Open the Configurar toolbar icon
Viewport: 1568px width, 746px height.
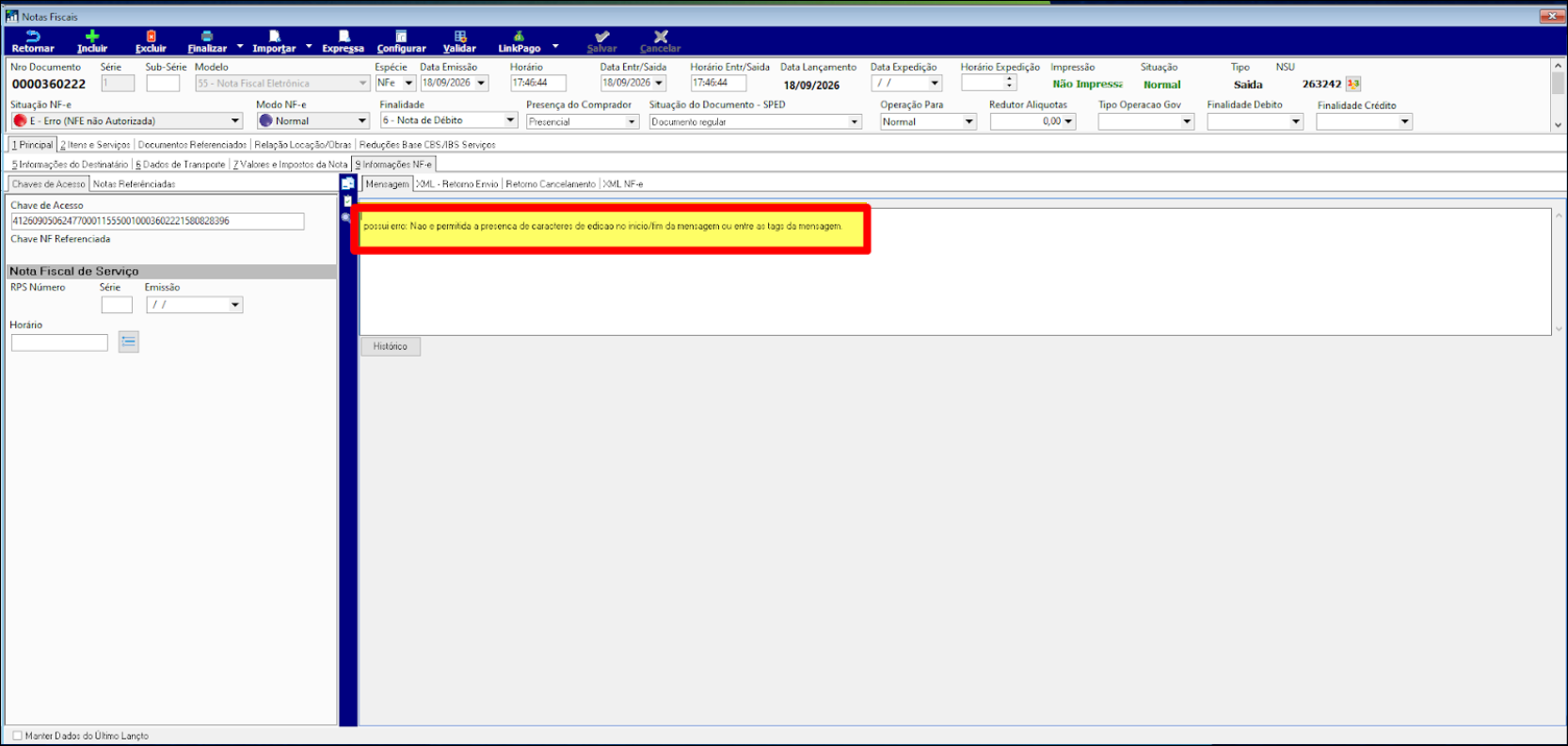[401, 37]
